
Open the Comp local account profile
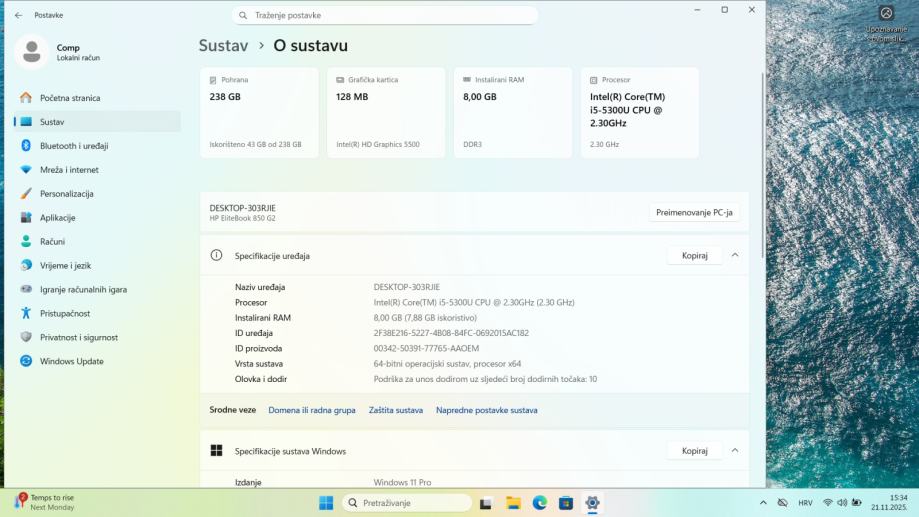[x=59, y=52]
